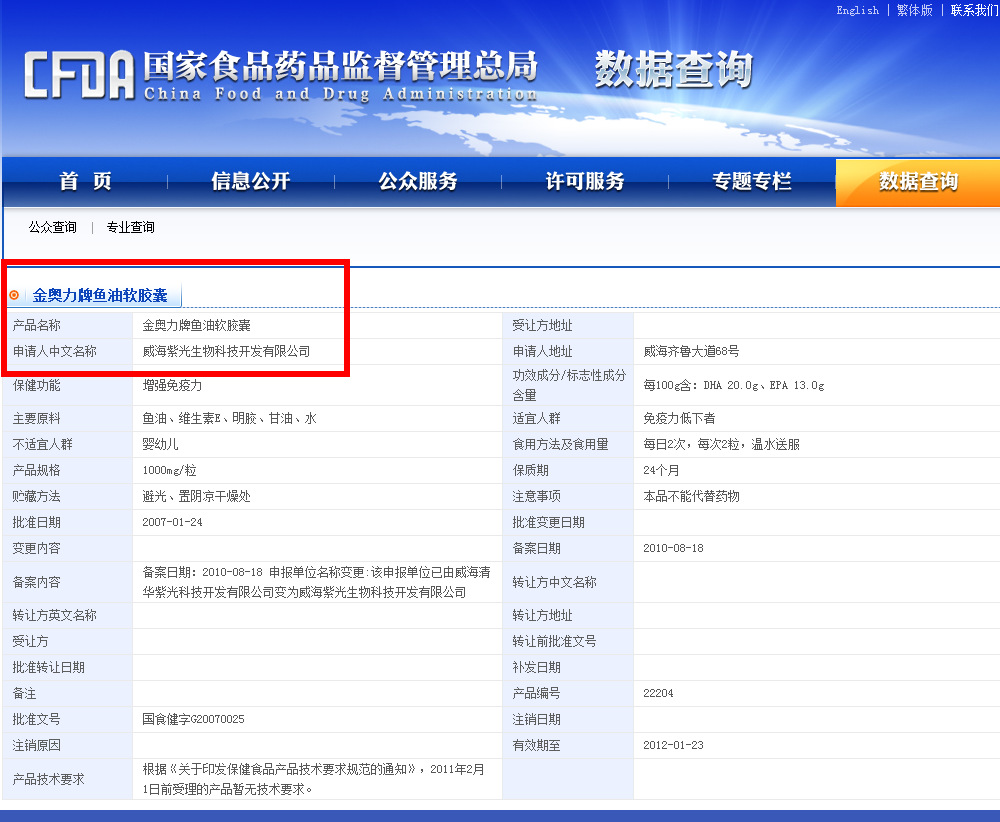Click the 申请人中文名称 company name cell
This screenshot has height=822, width=1000.
[230, 351]
